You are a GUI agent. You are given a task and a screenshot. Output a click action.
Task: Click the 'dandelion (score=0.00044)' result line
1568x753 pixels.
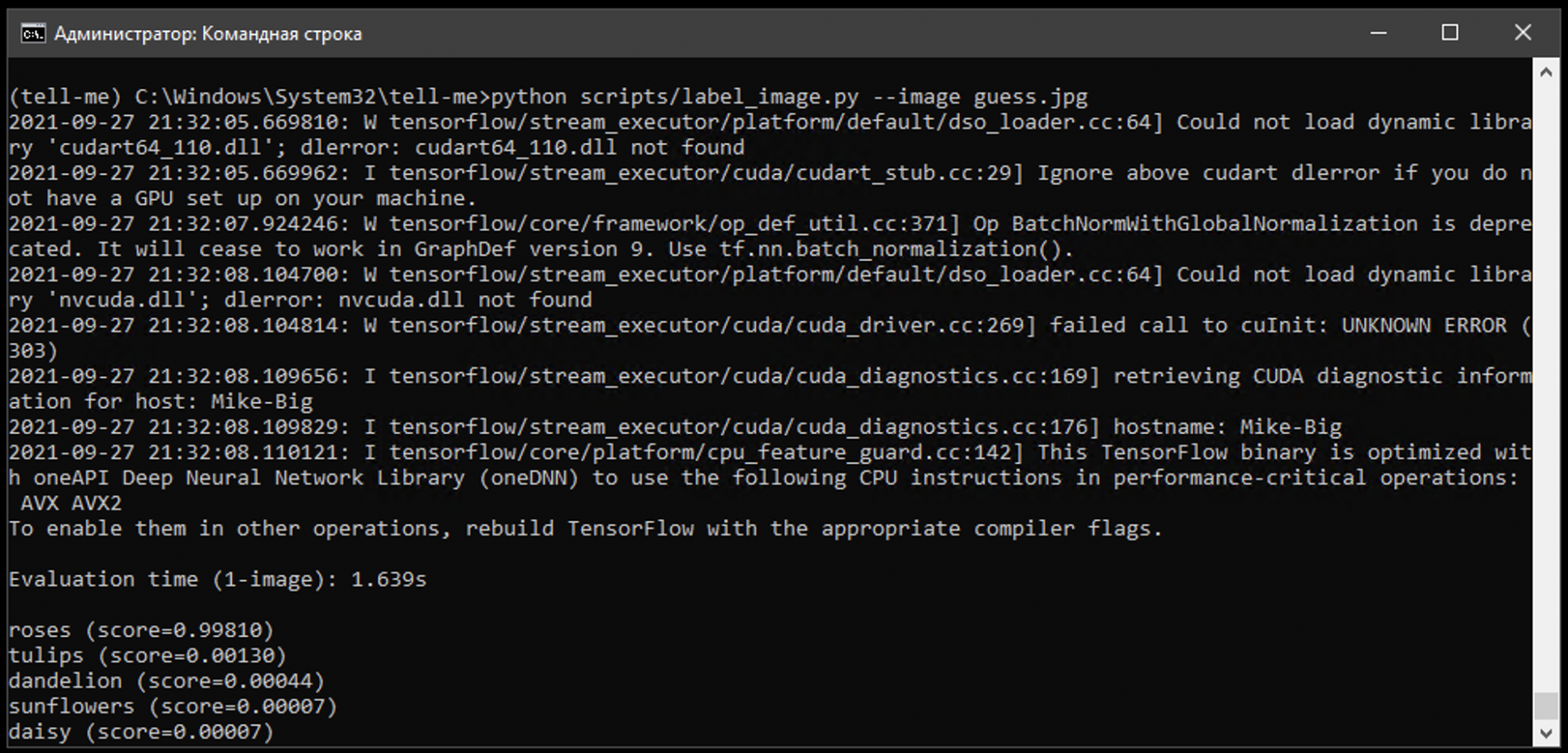(x=166, y=681)
